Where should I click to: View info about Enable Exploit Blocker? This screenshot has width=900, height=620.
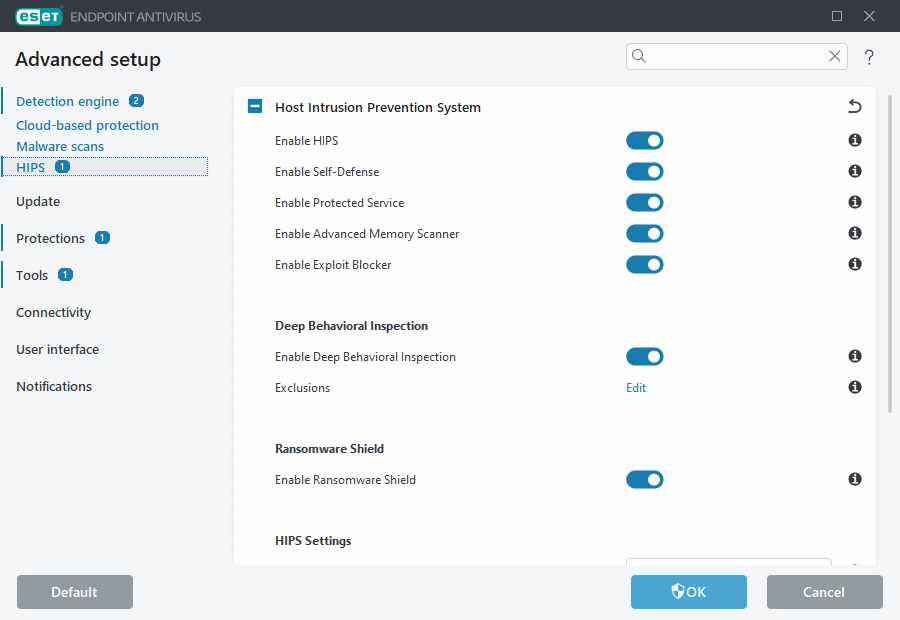pyautogui.click(x=854, y=264)
